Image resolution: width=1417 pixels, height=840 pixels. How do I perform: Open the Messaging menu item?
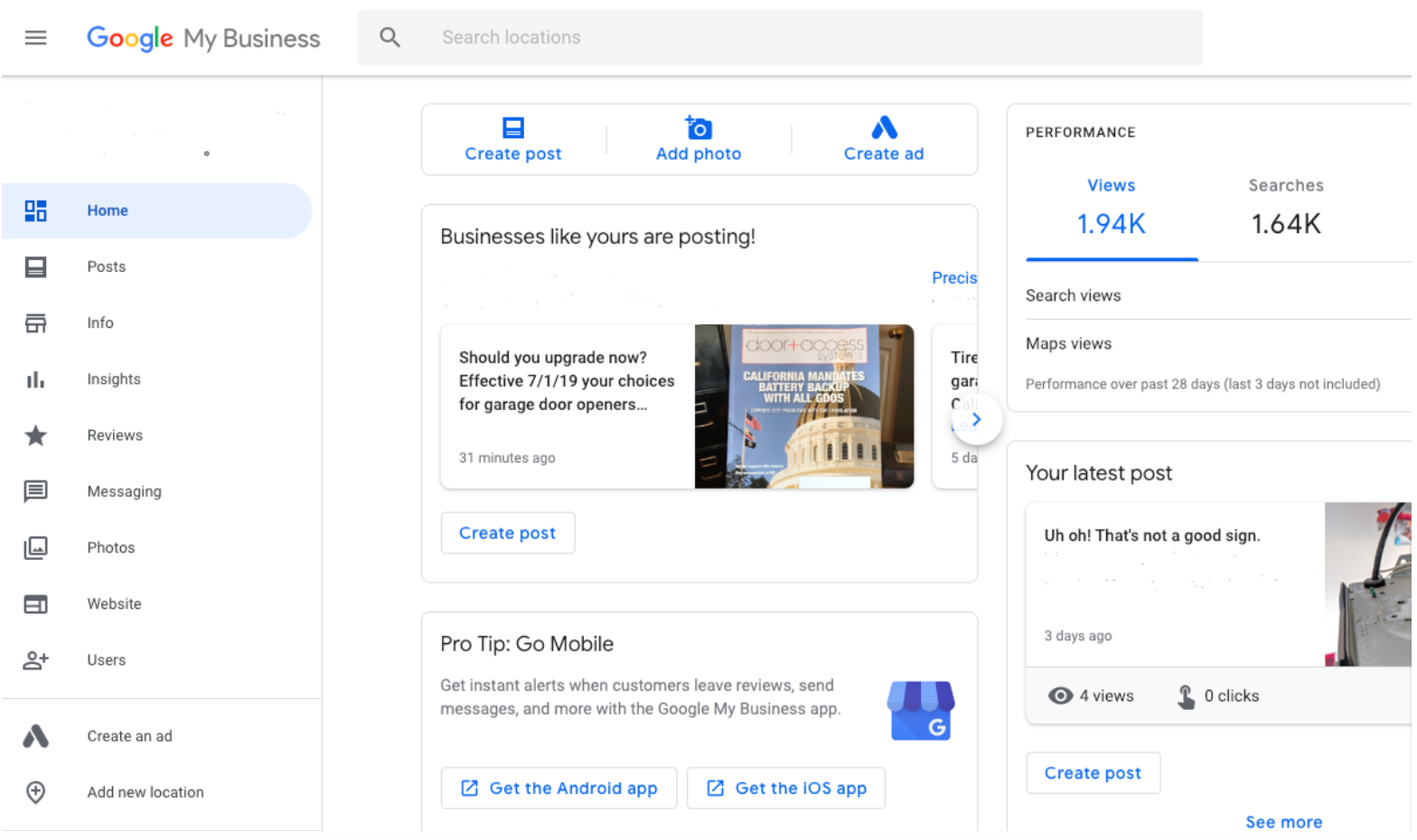point(157,491)
